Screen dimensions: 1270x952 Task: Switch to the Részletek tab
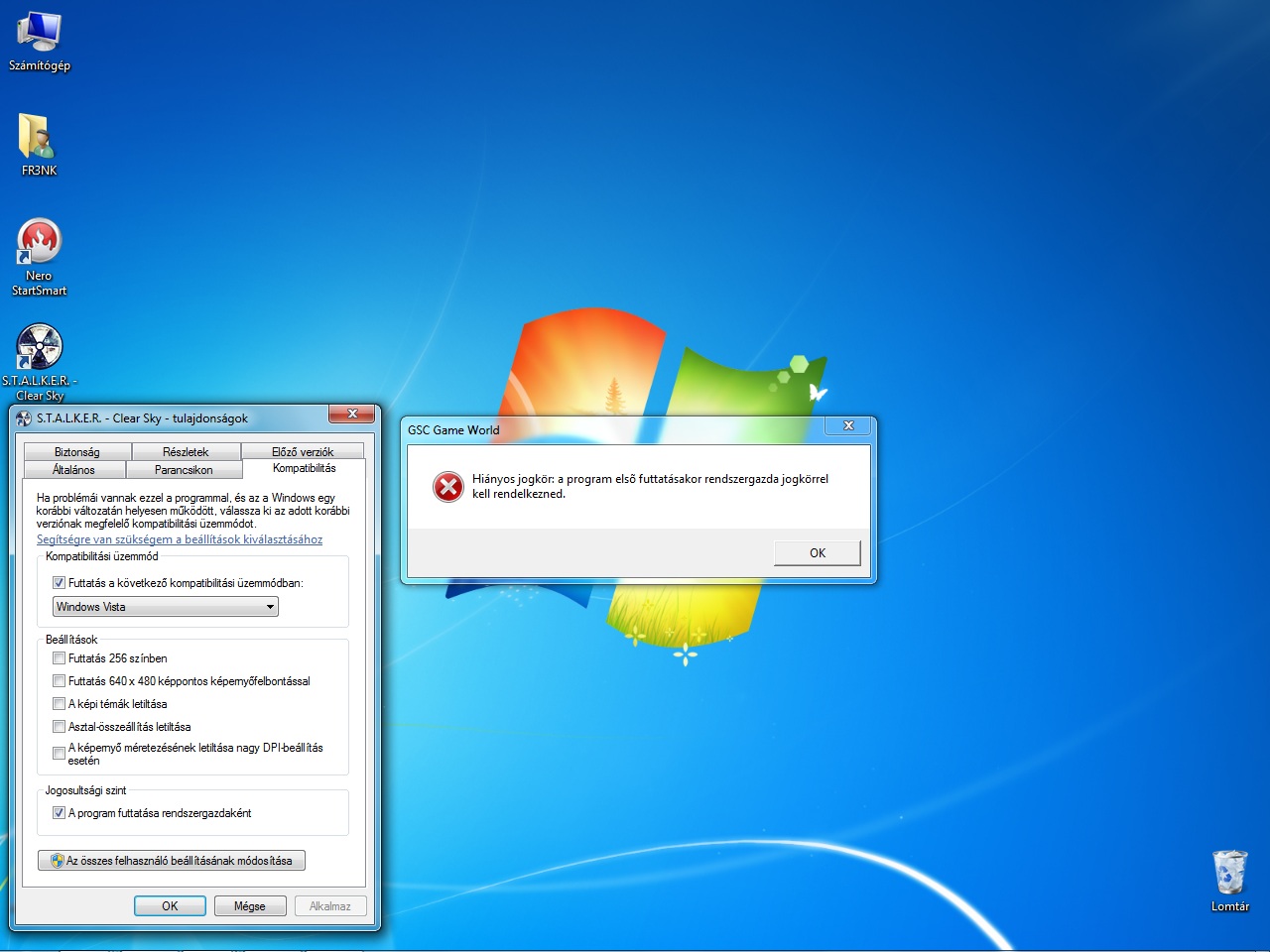(x=186, y=451)
